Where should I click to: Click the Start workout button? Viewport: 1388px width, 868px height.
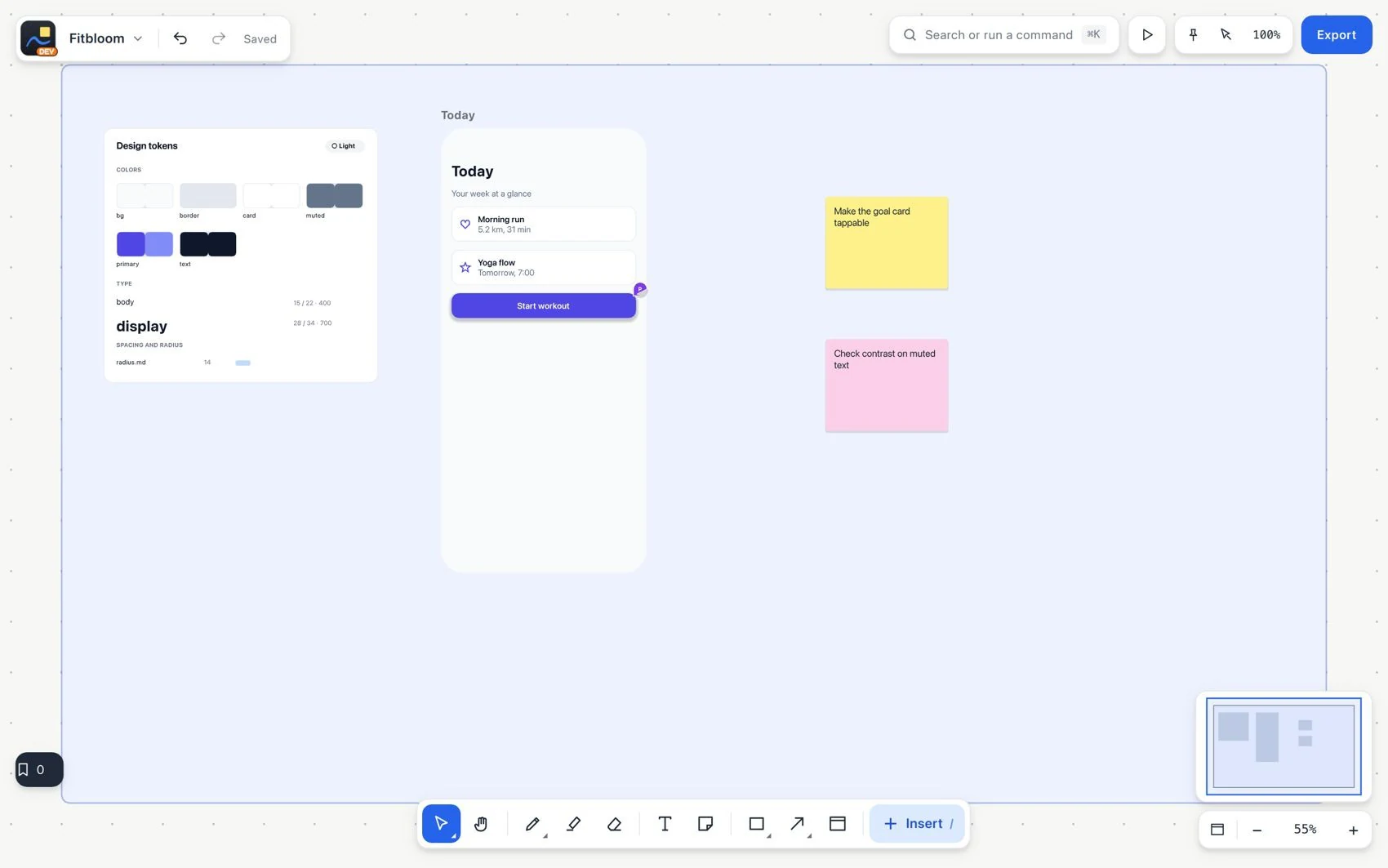[544, 305]
